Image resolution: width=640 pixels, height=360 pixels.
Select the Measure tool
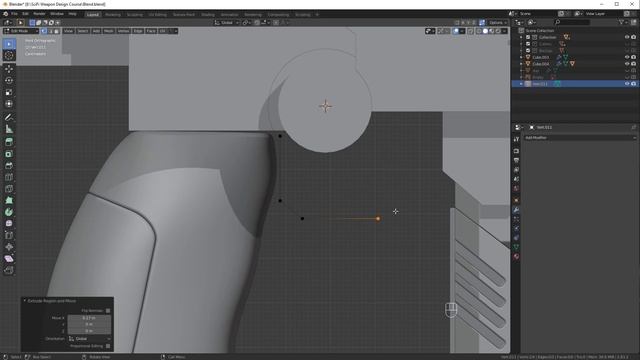tap(9, 129)
